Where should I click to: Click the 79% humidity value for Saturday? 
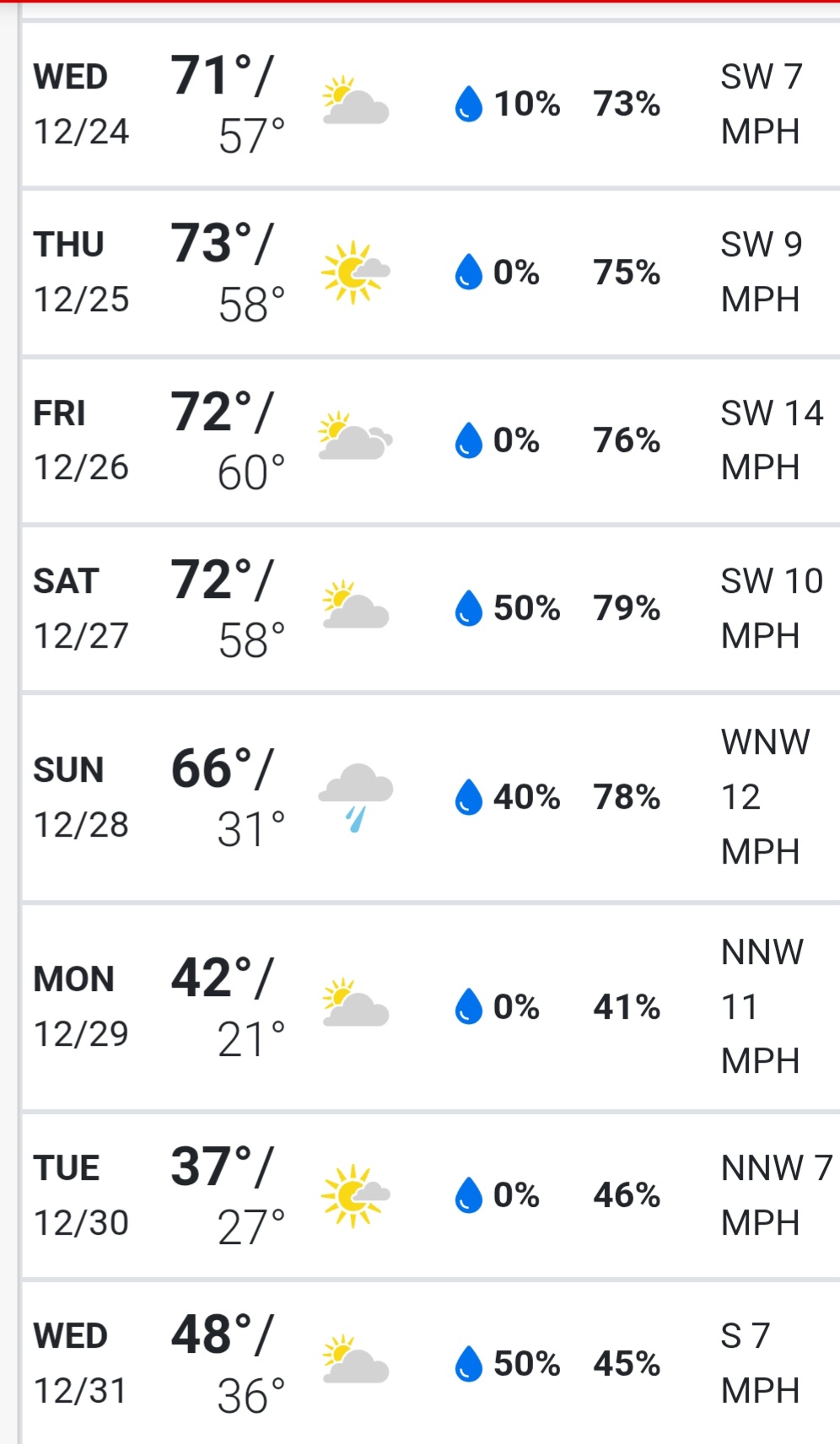(626, 607)
